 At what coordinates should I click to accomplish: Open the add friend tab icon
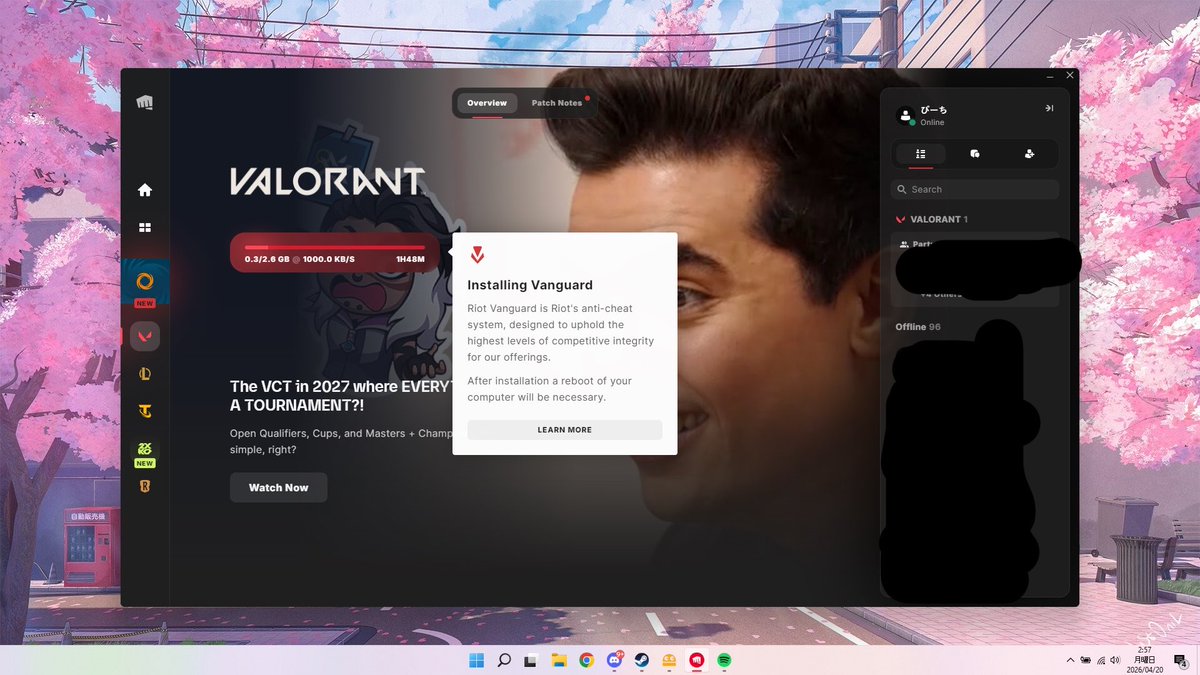pyautogui.click(x=1029, y=154)
